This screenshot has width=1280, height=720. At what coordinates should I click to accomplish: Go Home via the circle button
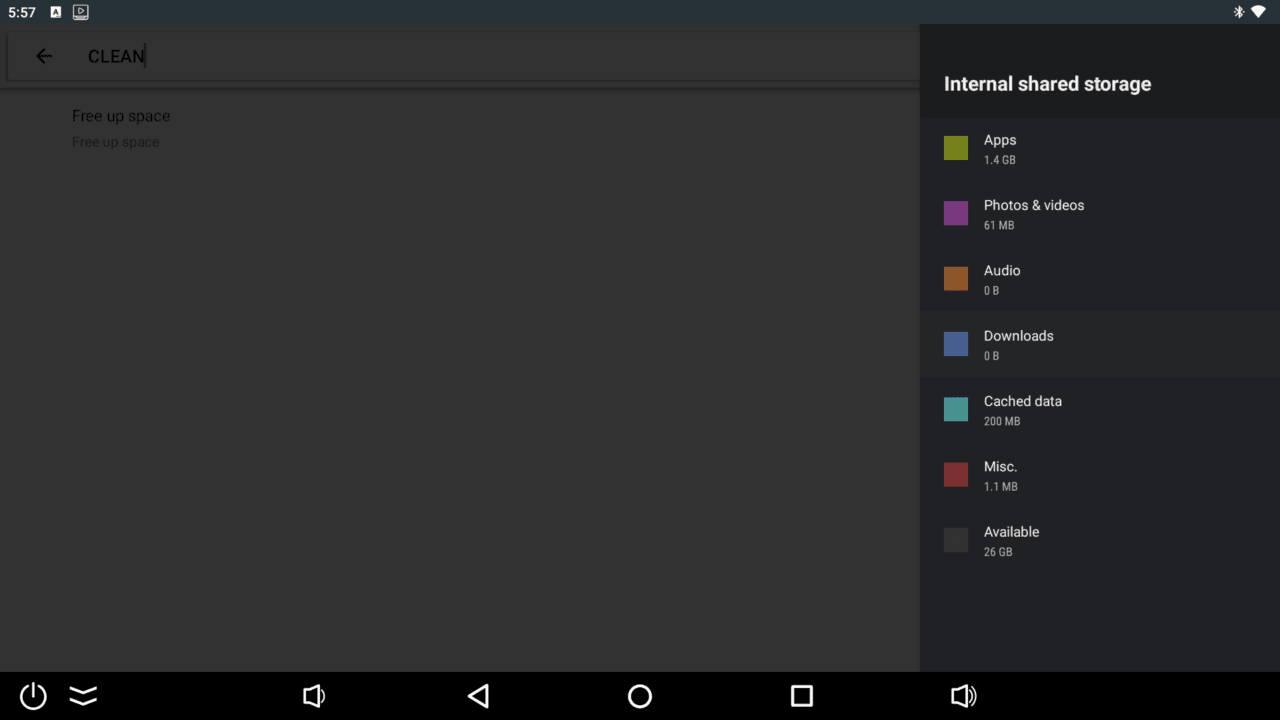coord(640,696)
